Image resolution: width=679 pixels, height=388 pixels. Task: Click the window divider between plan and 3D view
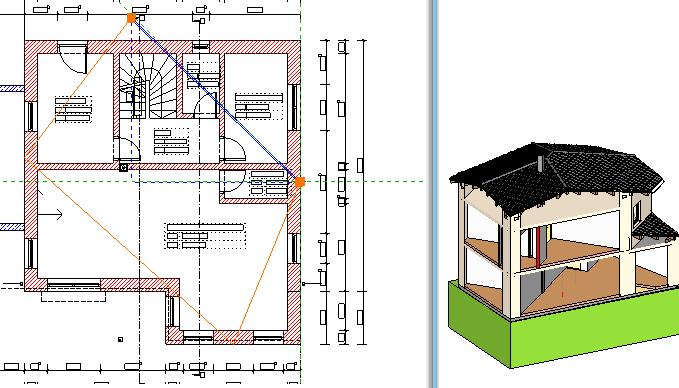click(434, 194)
